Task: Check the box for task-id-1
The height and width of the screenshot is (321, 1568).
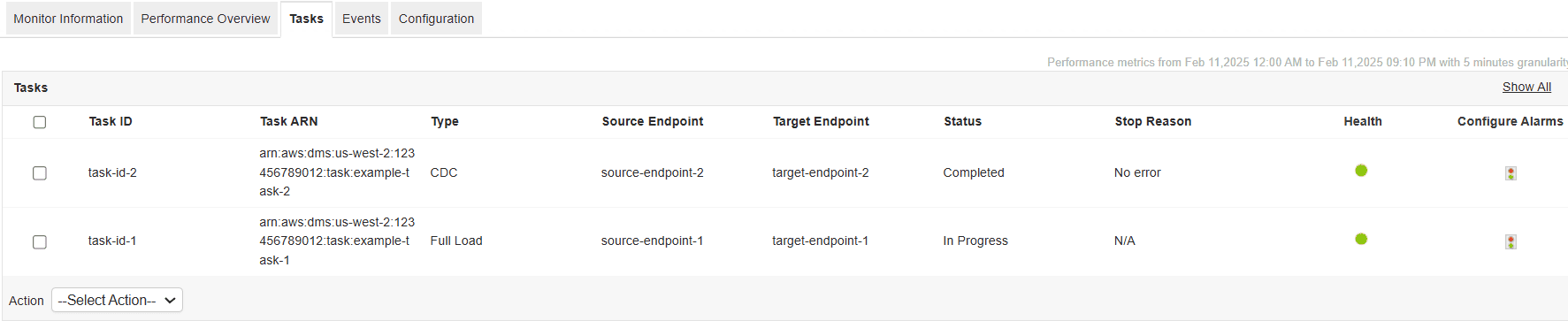Action: click(x=40, y=241)
